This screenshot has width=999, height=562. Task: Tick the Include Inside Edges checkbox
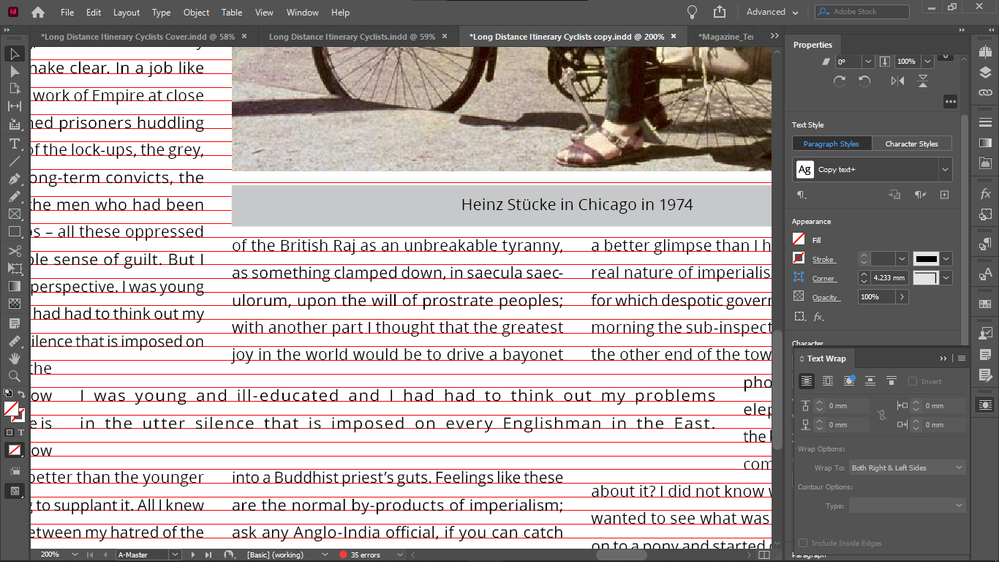[x=803, y=543]
